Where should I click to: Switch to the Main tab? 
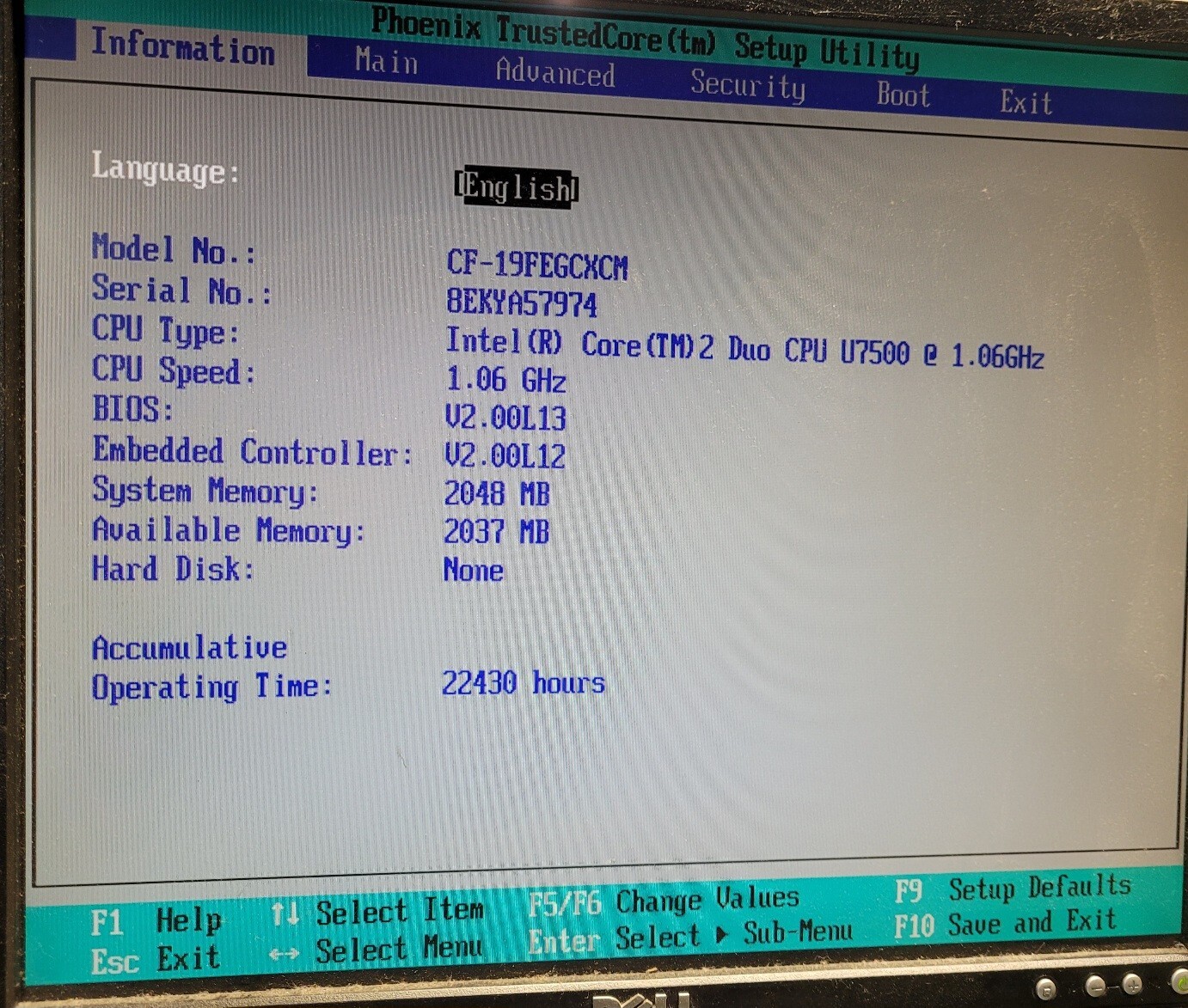(x=387, y=61)
